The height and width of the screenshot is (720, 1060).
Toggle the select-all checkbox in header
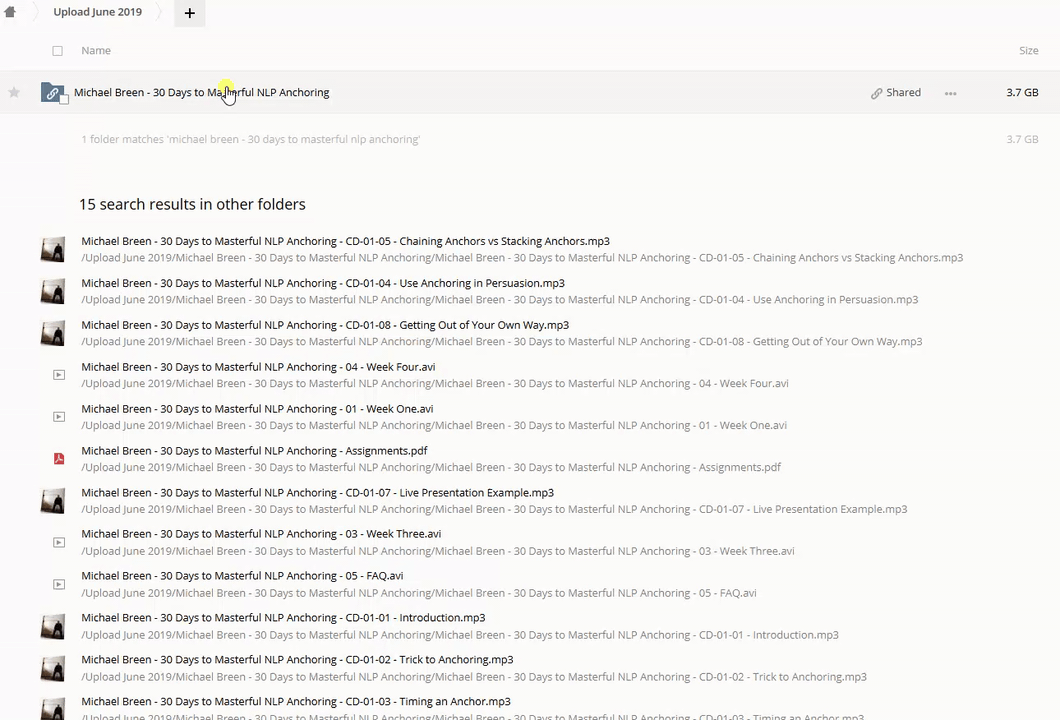57,51
